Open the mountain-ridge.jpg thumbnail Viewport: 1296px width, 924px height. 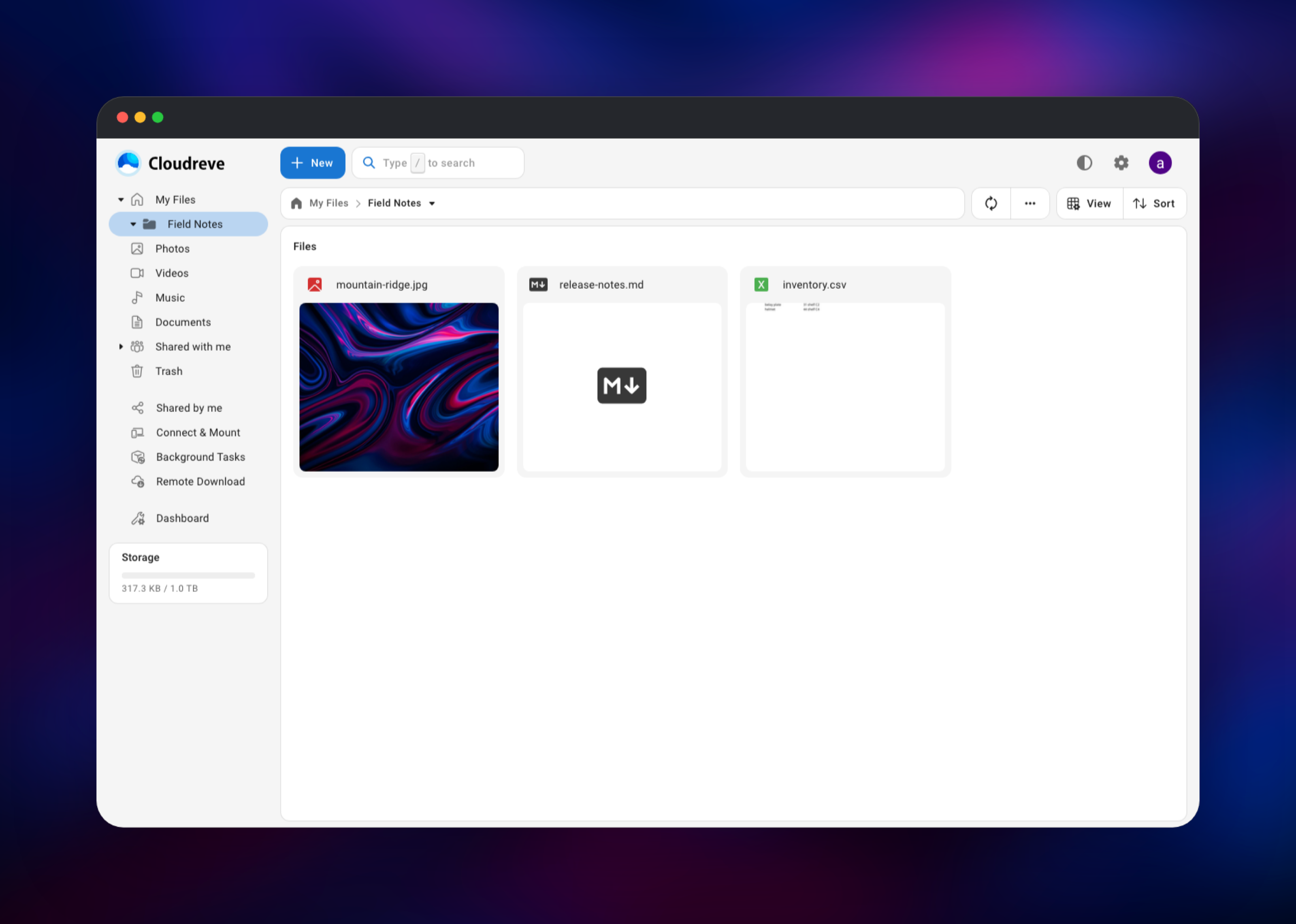pos(399,387)
